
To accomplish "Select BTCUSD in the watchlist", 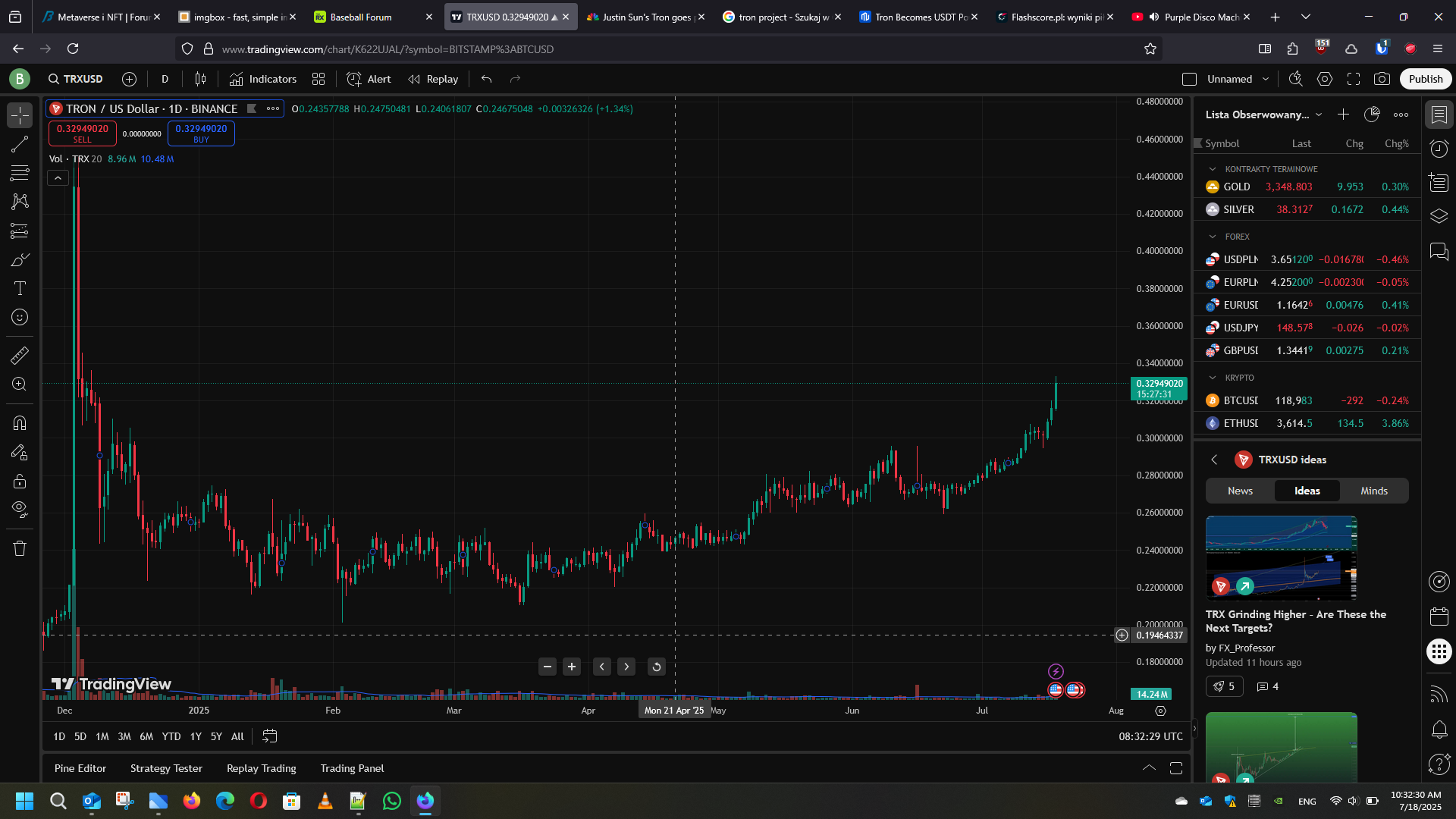I will tap(1307, 400).
